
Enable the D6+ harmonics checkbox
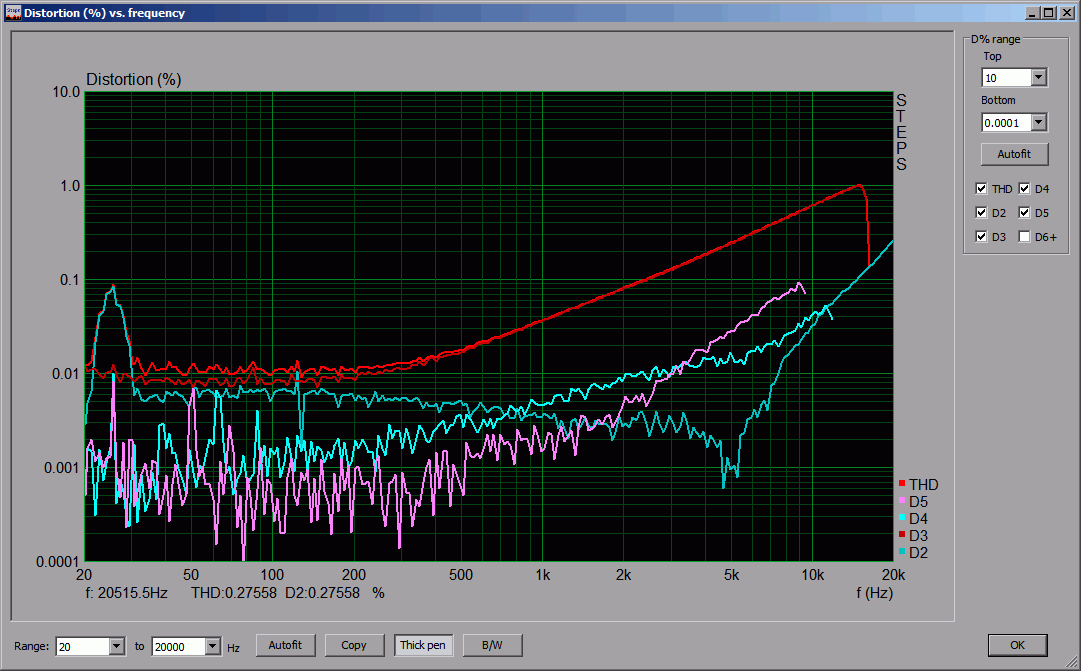pos(1024,237)
